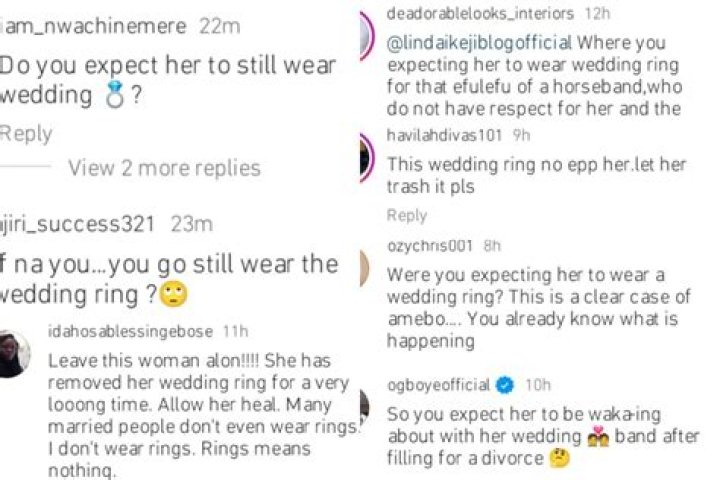This screenshot has height=480, width=720.
Task: Open the deadorablelooks_interiors username link
Action: click(480, 13)
